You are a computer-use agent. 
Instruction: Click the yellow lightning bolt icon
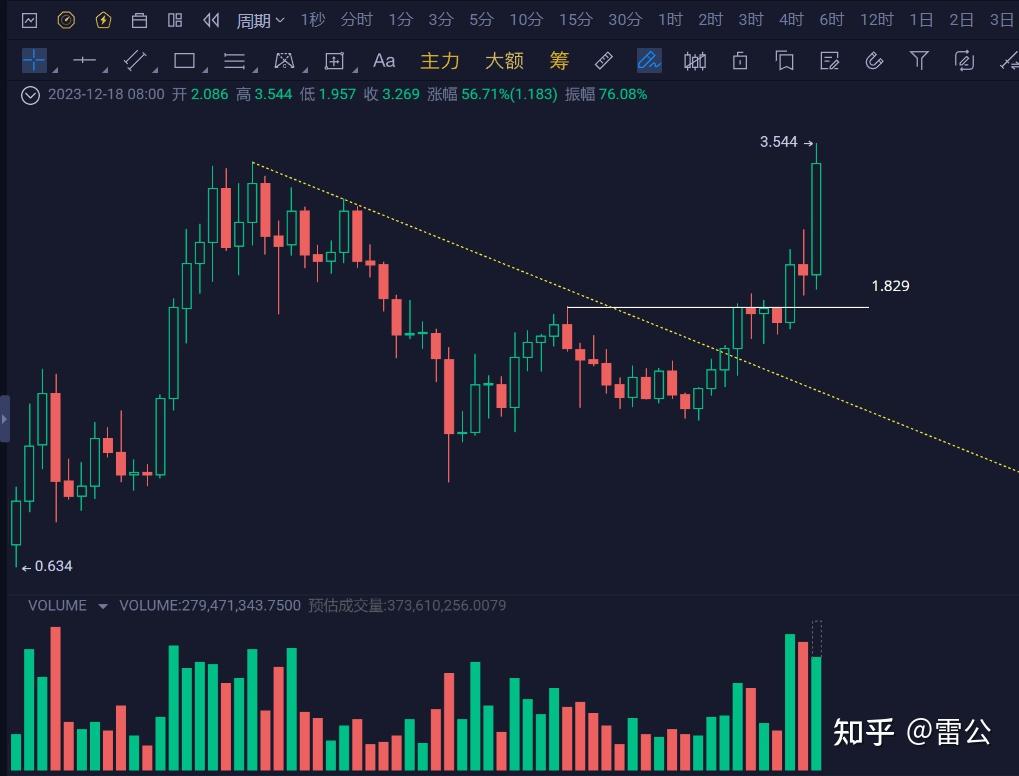tap(103, 21)
